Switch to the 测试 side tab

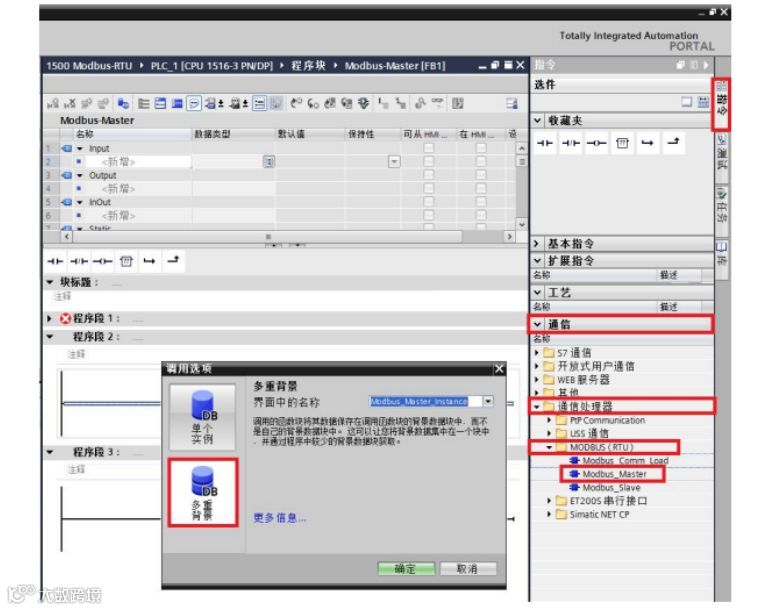point(721,157)
